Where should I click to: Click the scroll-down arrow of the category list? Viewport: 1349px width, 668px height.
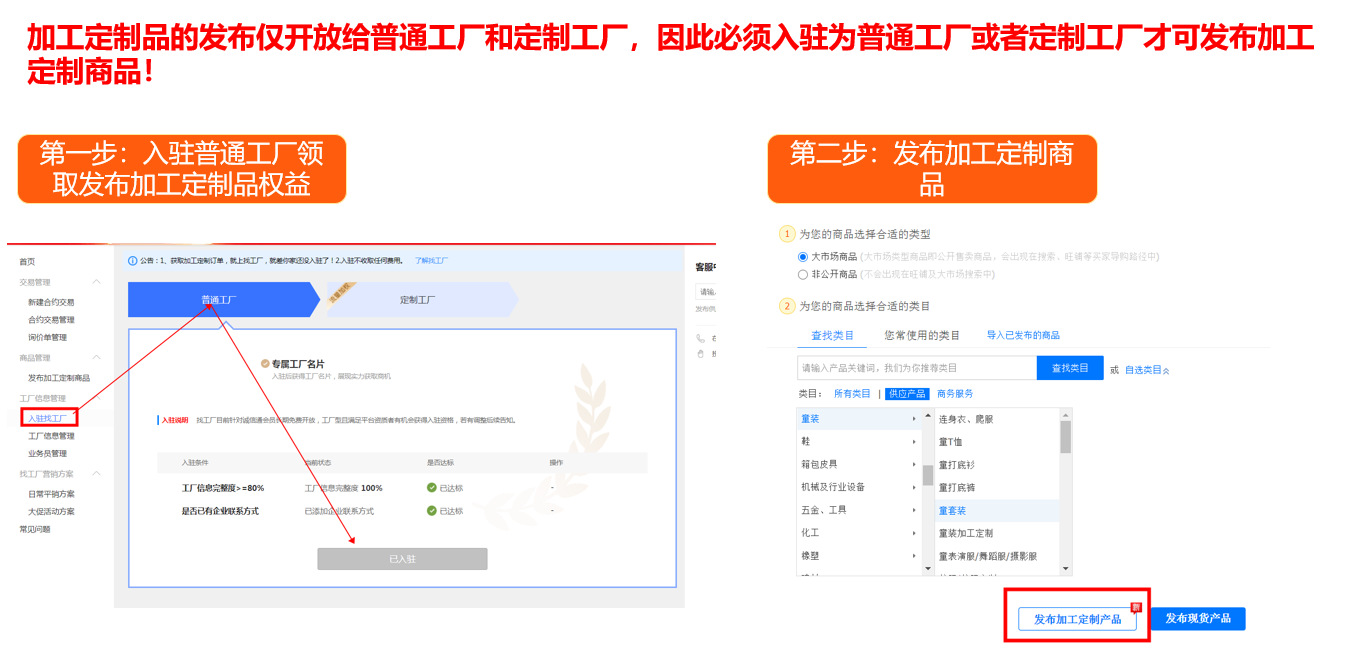coord(927,568)
